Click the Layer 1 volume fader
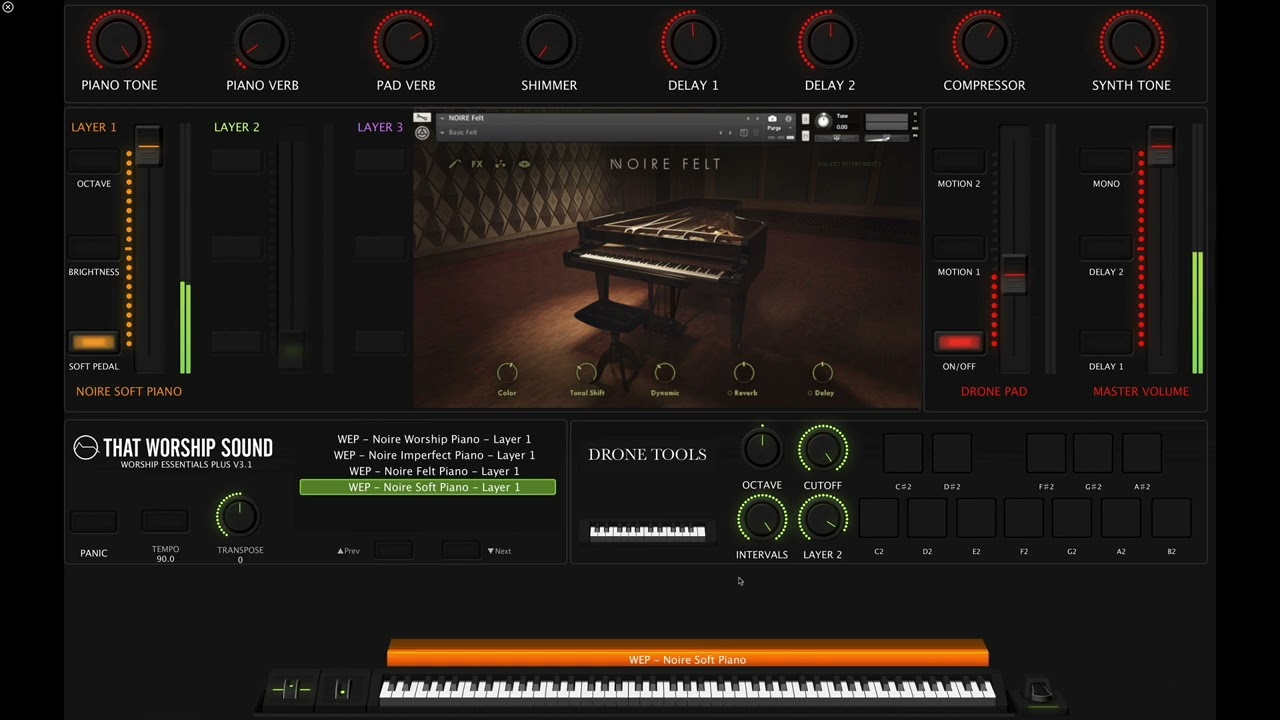1280x720 pixels. tap(148, 149)
